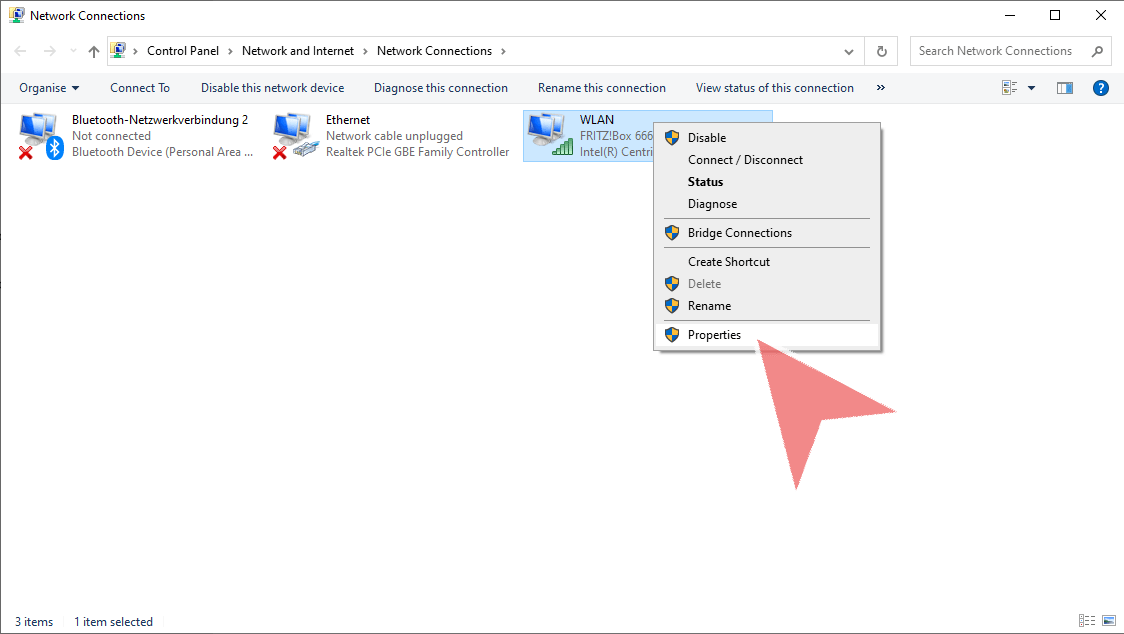The image size is (1124, 634).
Task: Click Network and Internet in breadcrumb path
Action: [x=298, y=51]
